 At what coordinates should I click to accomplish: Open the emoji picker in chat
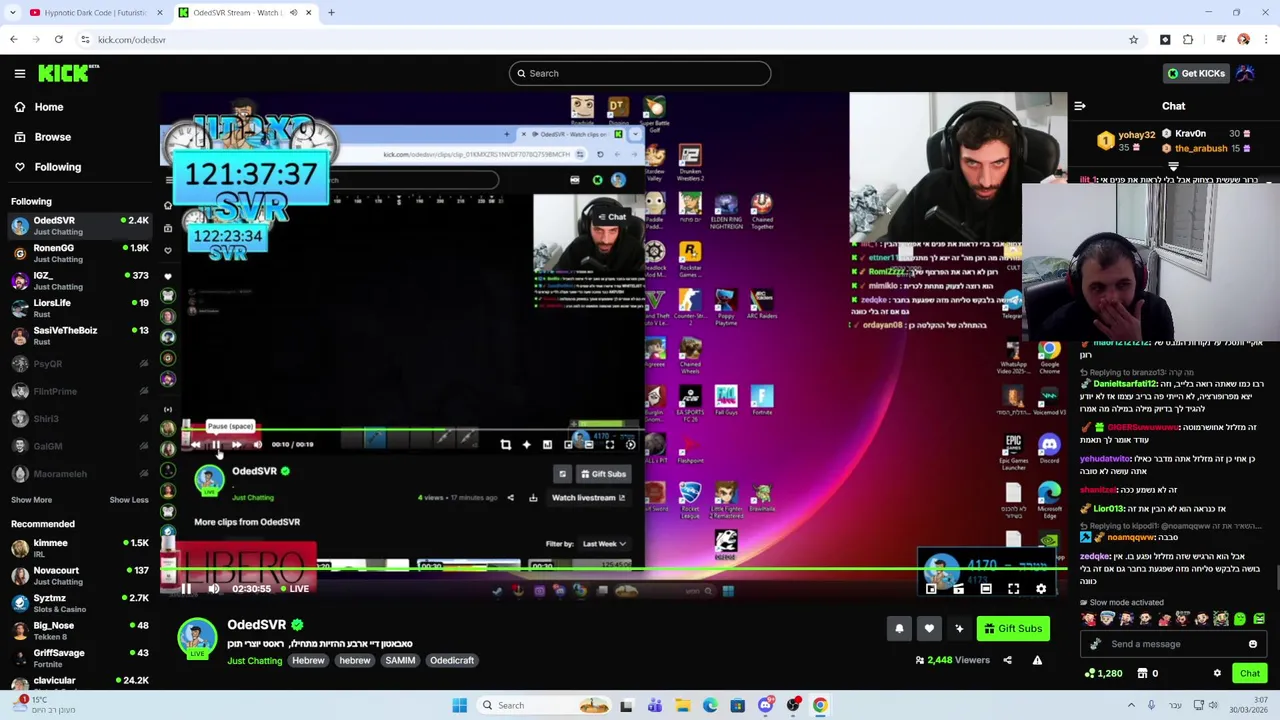pyautogui.click(x=1253, y=644)
